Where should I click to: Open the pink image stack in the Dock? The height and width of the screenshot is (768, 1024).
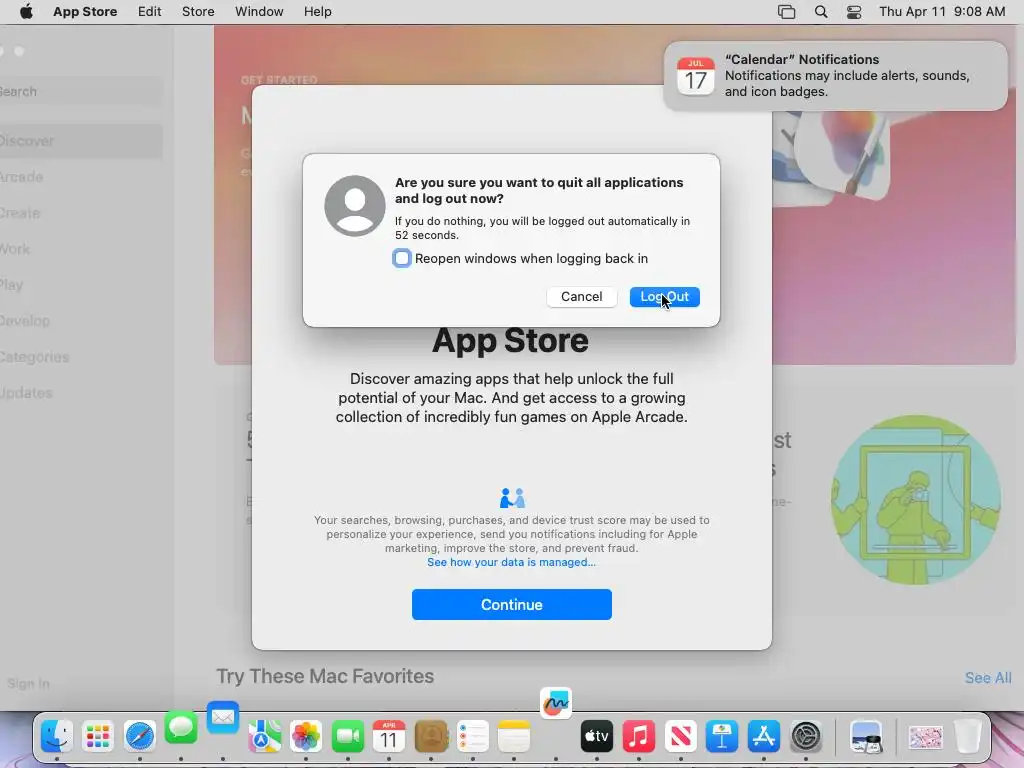(925, 737)
